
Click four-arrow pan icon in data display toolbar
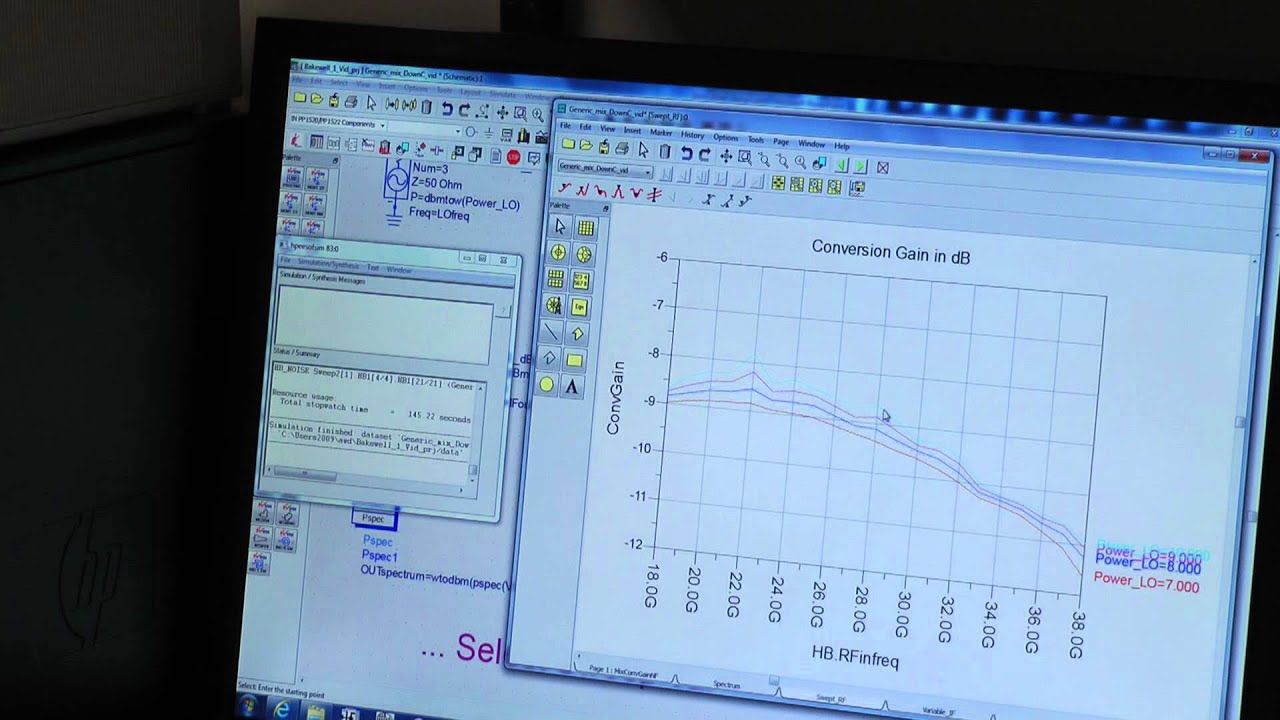click(726, 156)
